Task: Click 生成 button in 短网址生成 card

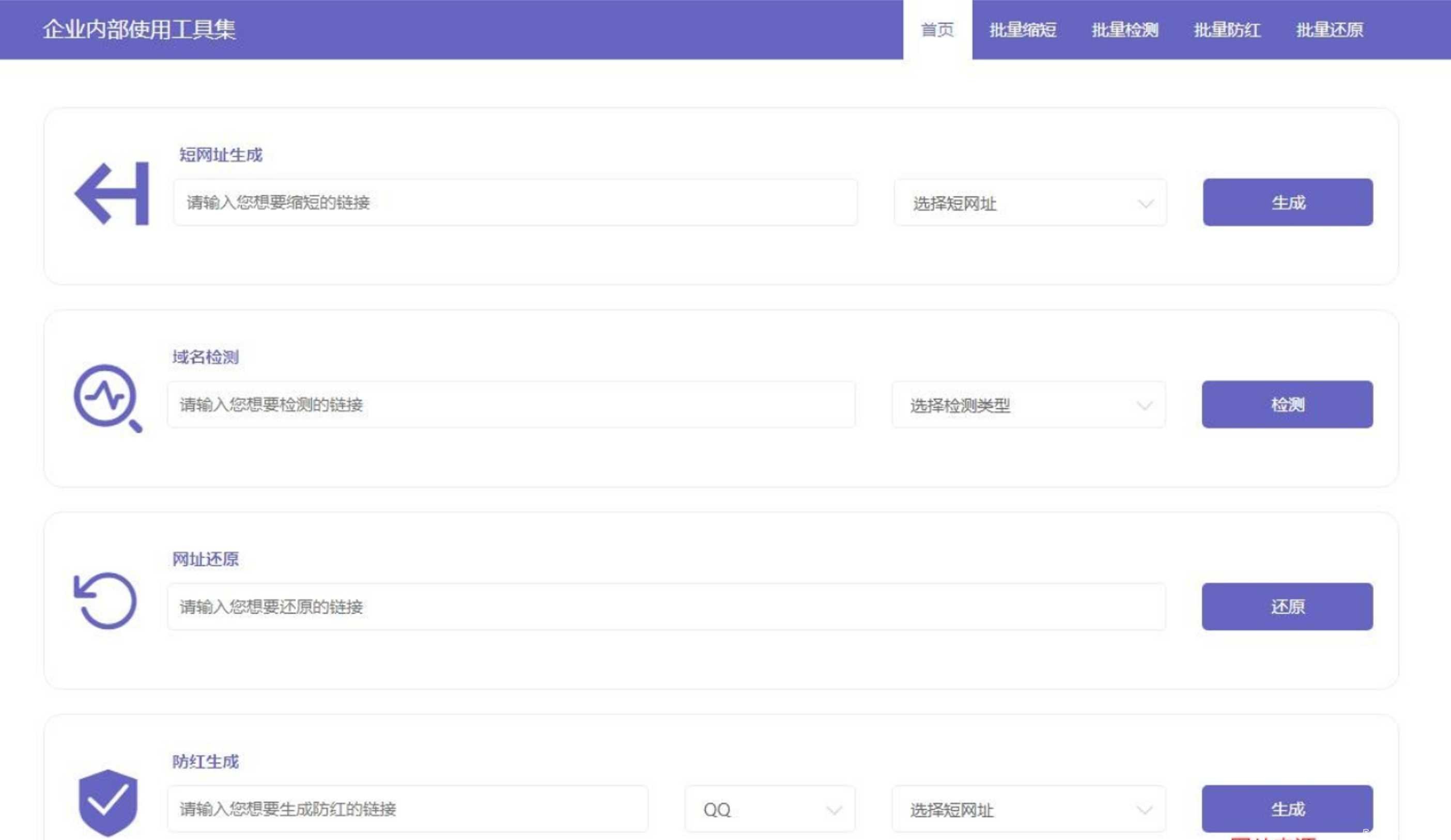Action: [x=1288, y=202]
